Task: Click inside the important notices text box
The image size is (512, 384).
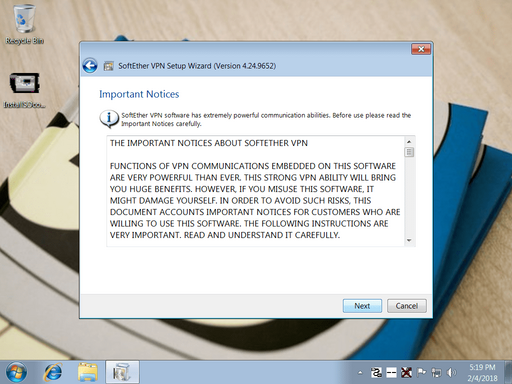Action: pos(256,191)
